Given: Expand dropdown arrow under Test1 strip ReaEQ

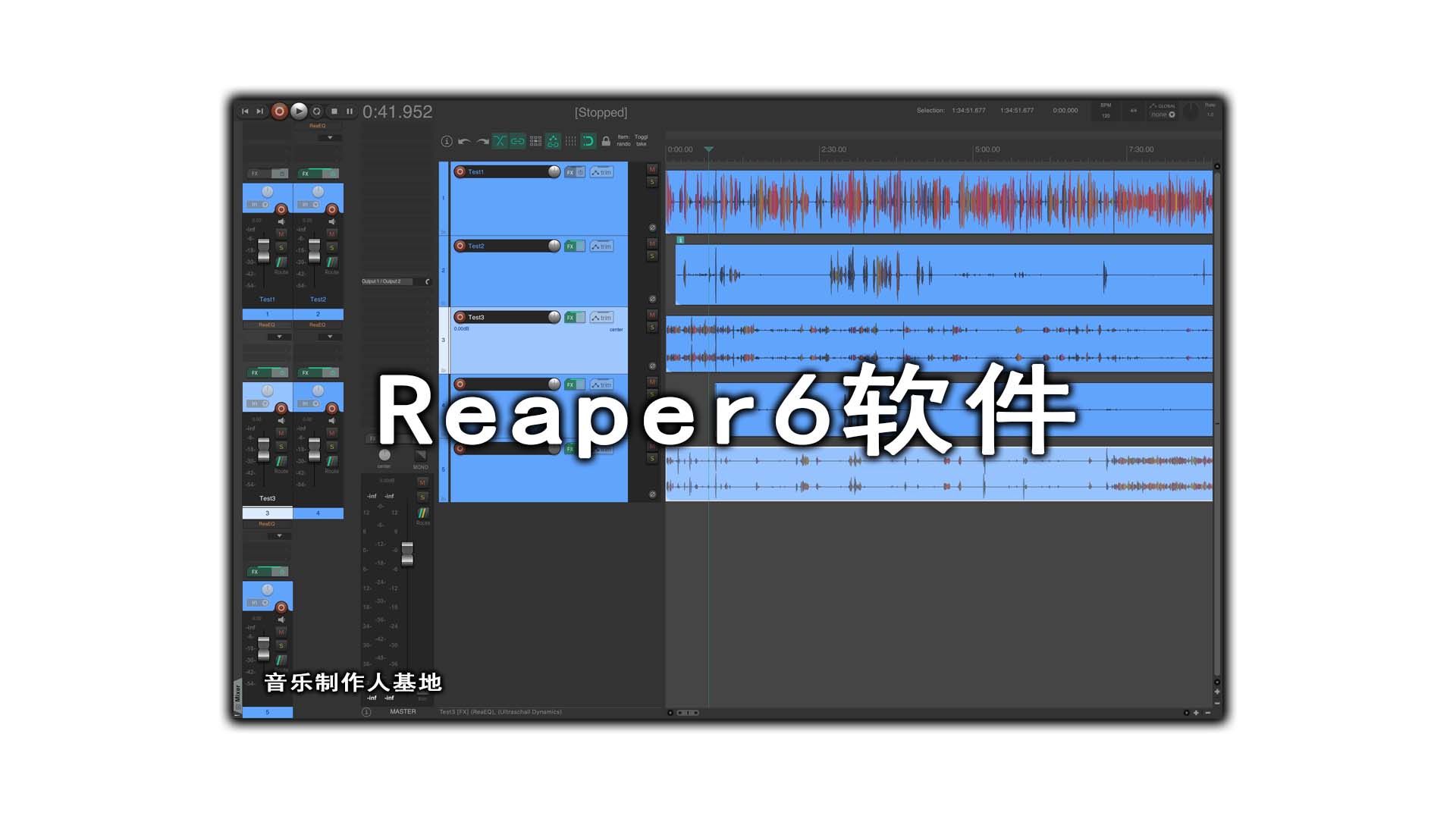Looking at the screenshot, I should click(279, 337).
